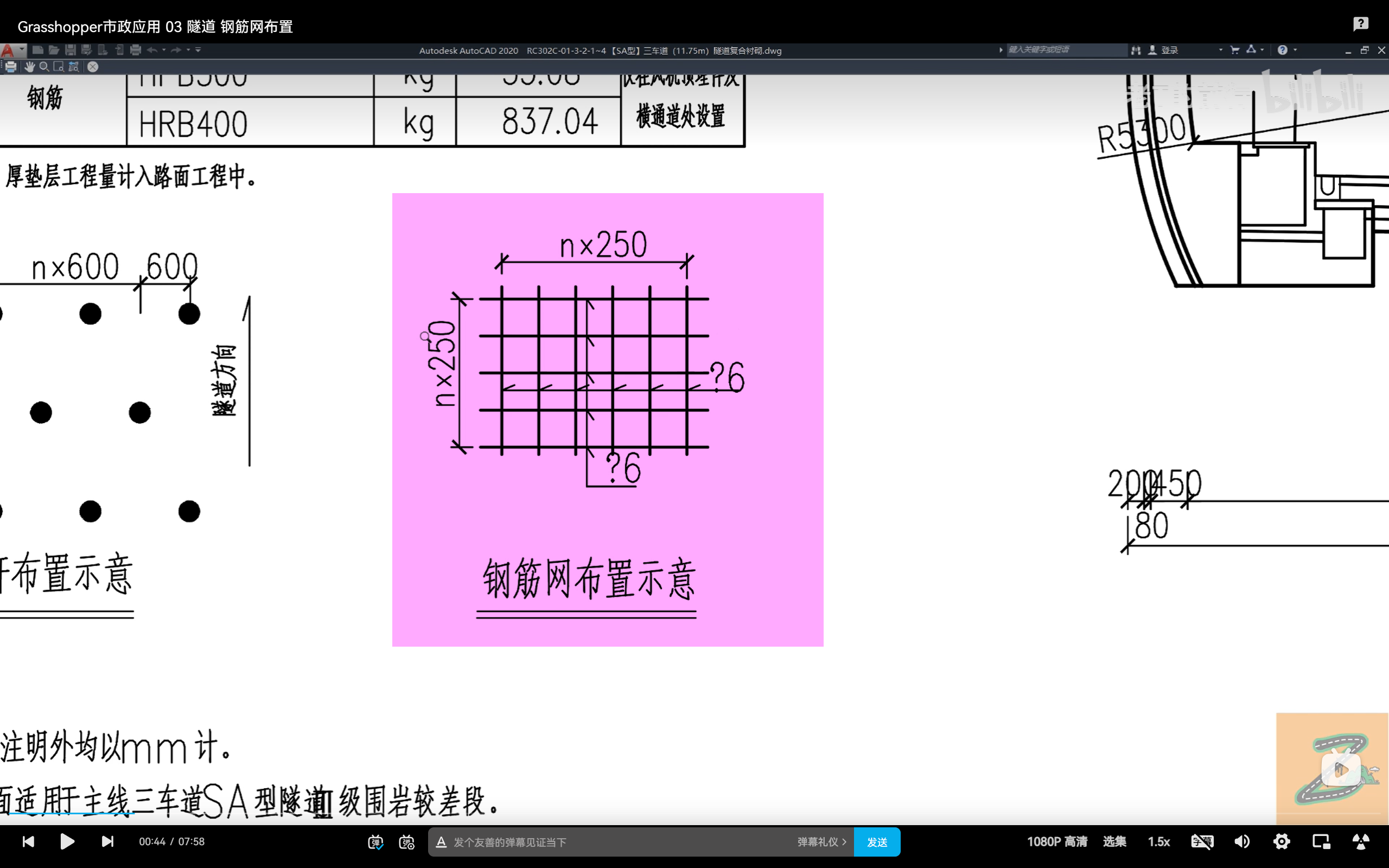The height and width of the screenshot is (868, 1389).
Task: Open the 1.5x playback speed menu
Action: pos(1158,841)
